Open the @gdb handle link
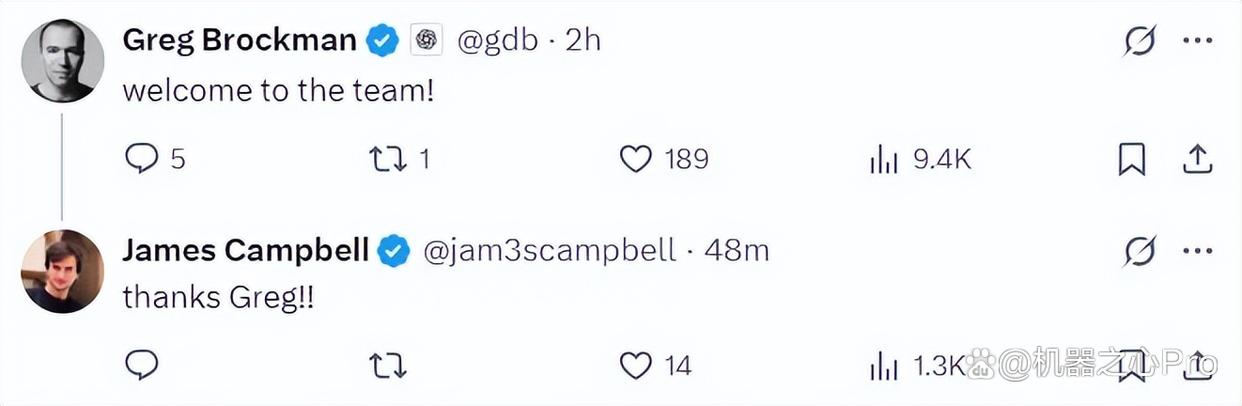Screen dimensions: 1242x406 coord(497,40)
